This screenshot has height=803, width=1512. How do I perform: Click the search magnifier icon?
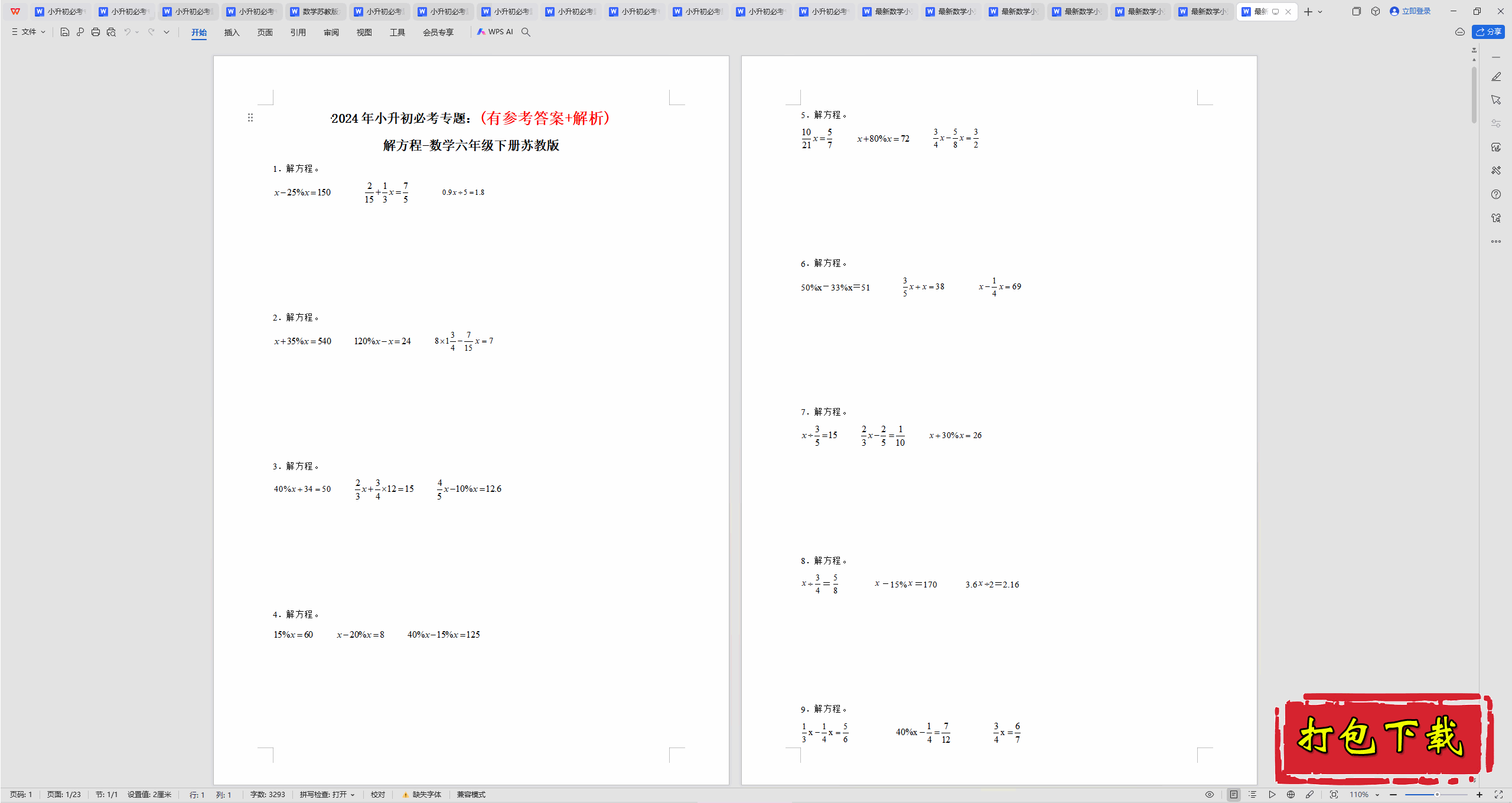[x=526, y=32]
